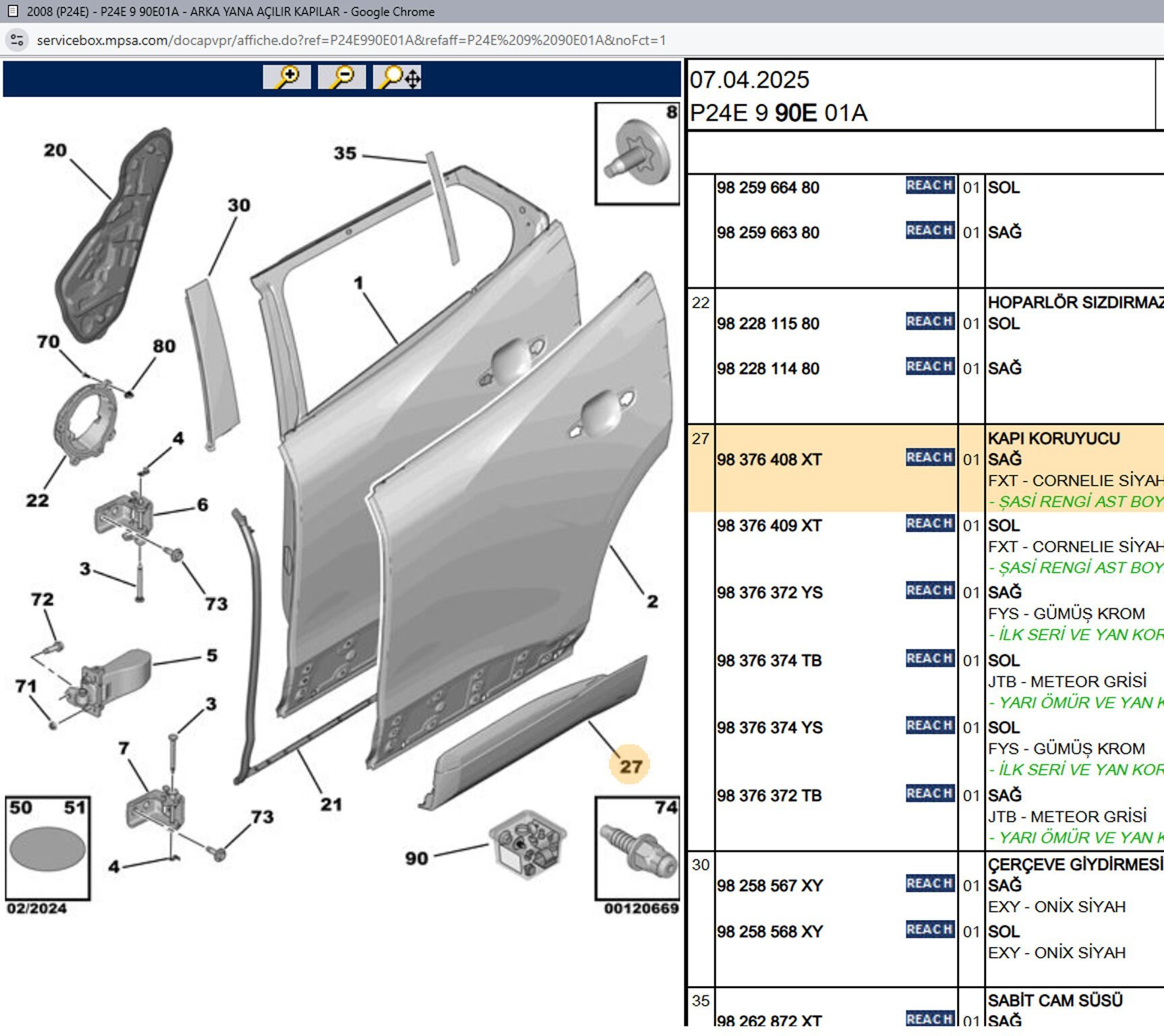Click REACH badge for part 98 376 372 YS
The height and width of the screenshot is (1036, 1164).
coord(929,591)
